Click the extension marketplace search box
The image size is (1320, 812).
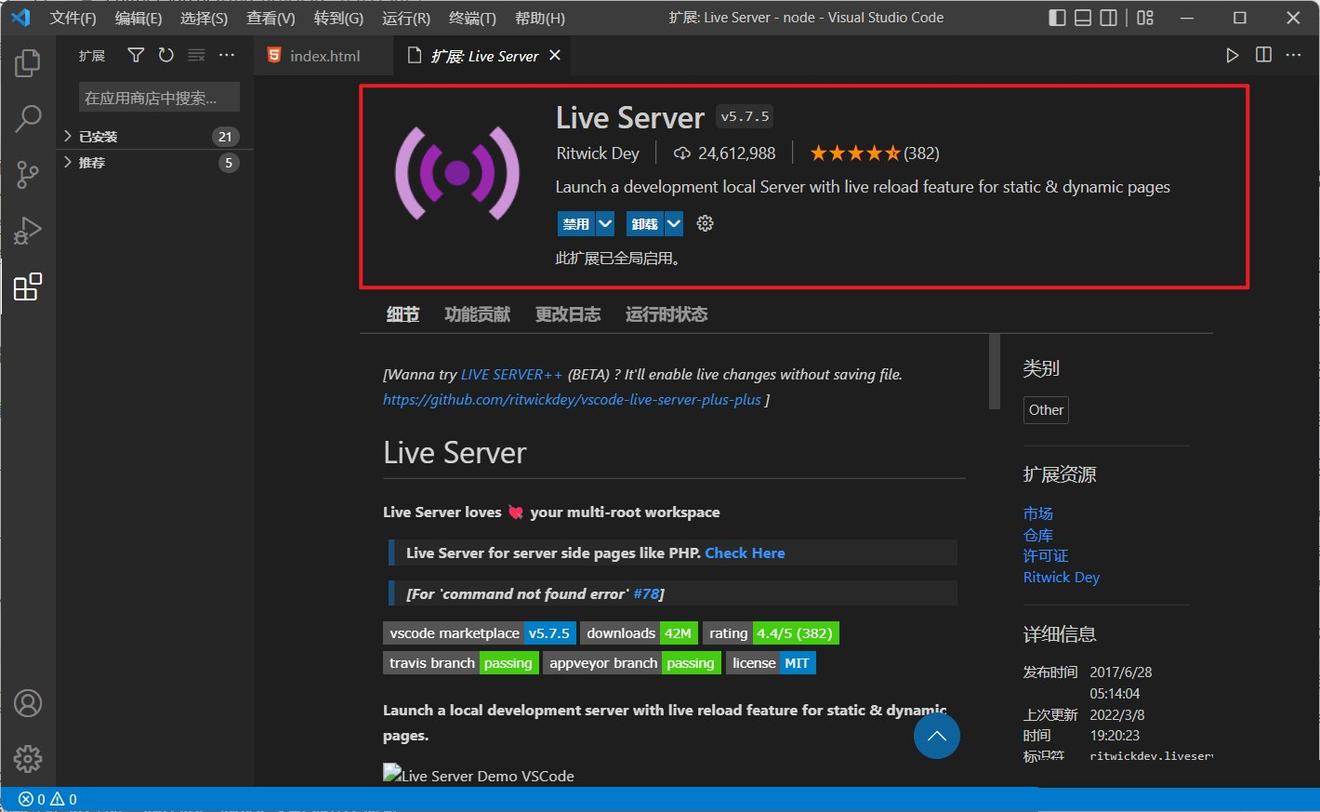pos(158,97)
